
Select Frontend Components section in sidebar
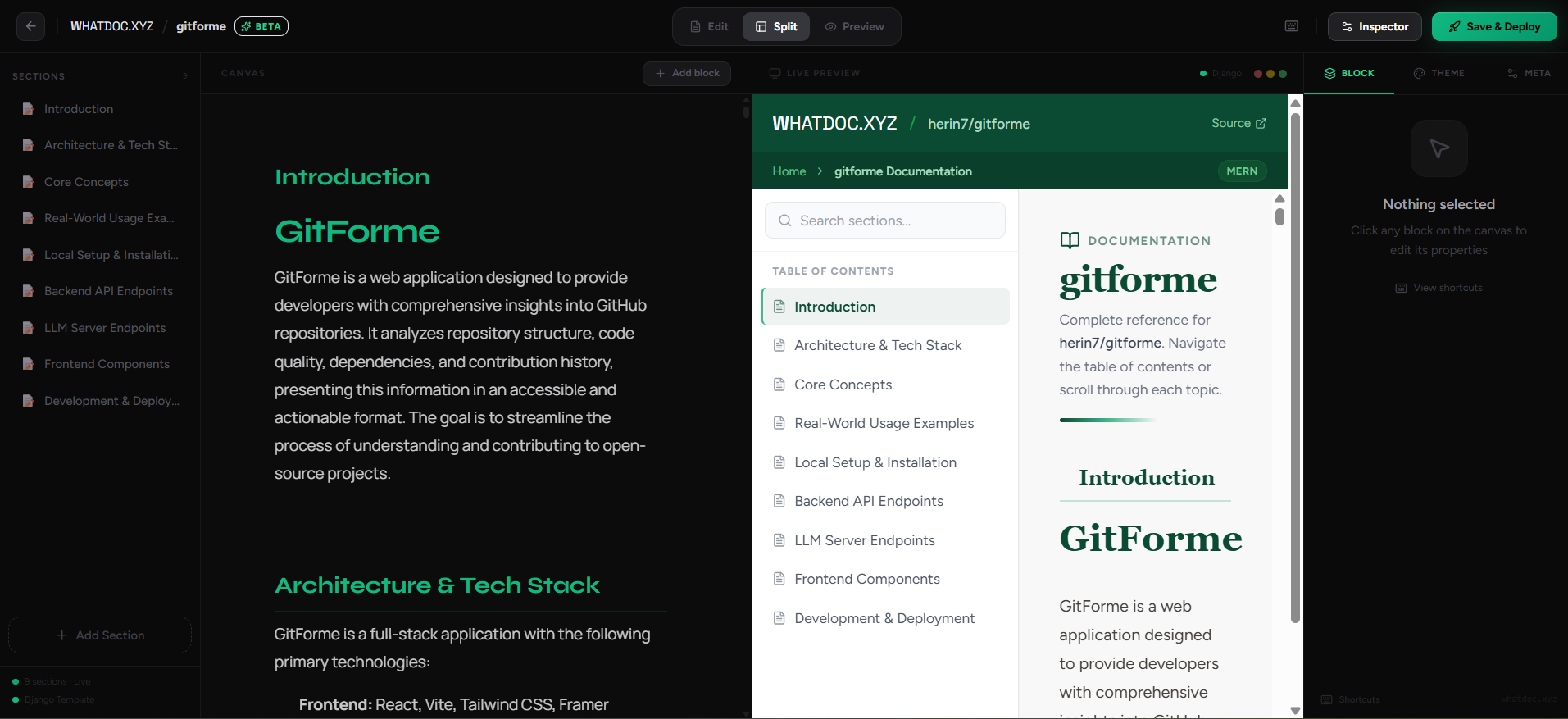100,364
